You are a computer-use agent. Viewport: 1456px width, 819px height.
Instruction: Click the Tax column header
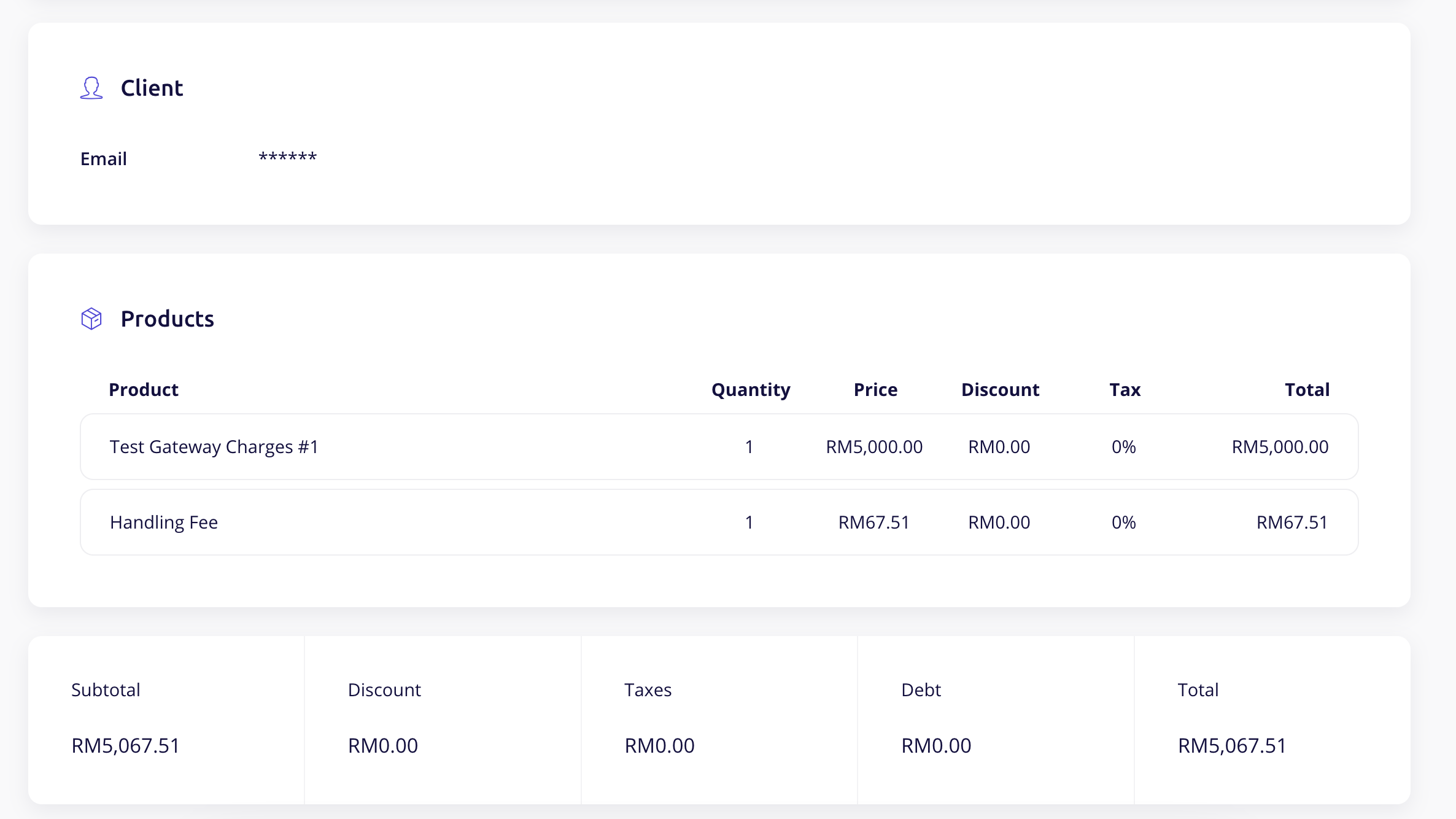point(1125,389)
